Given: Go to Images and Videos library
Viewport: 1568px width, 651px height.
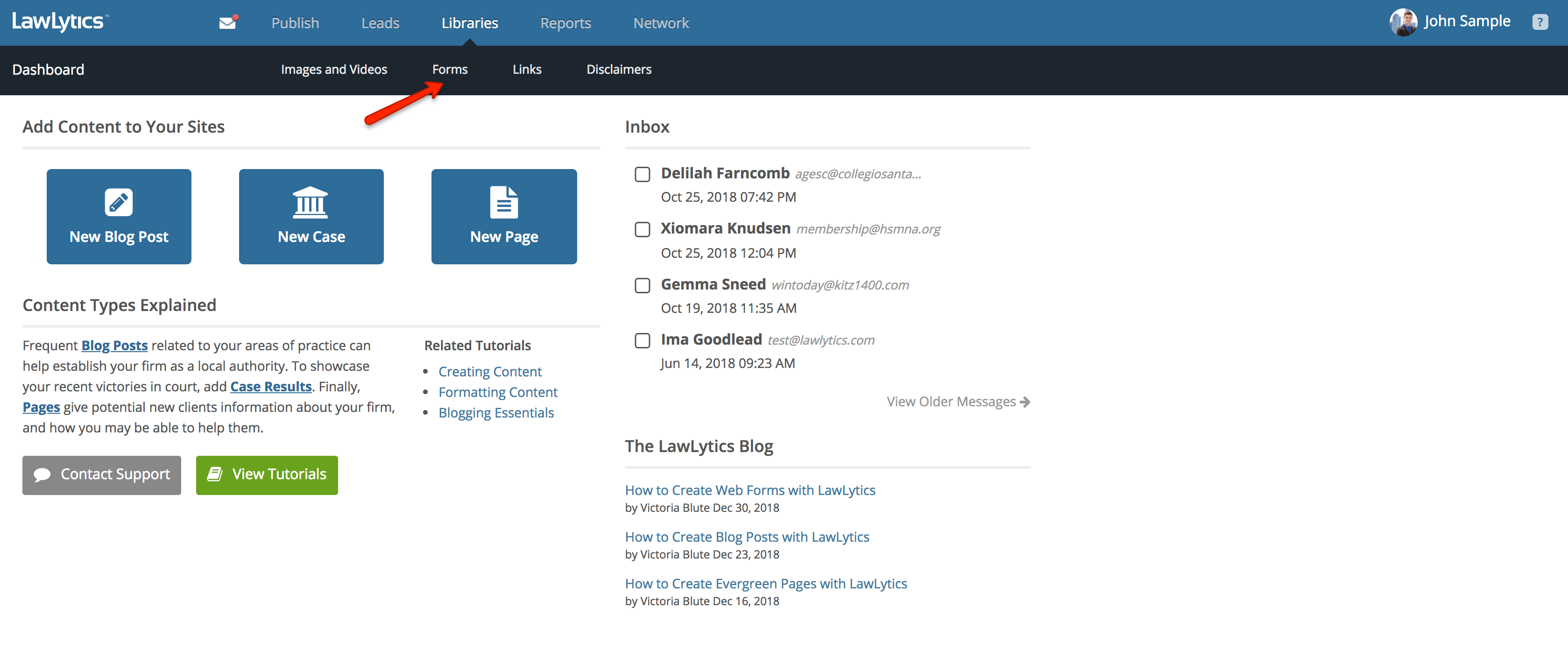Looking at the screenshot, I should point(333,70).
